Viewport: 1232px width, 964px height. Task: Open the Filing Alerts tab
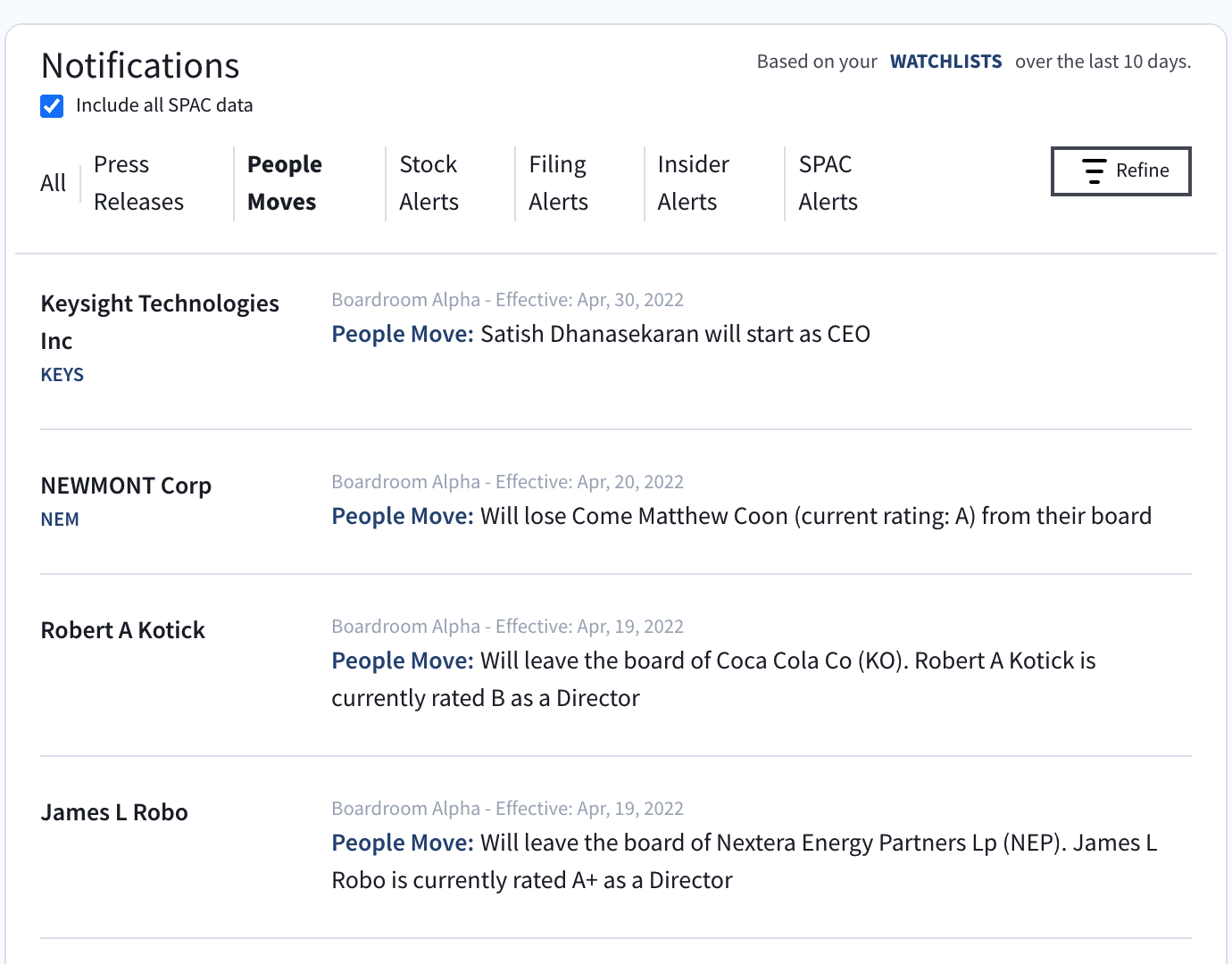(x=558, y=183)
